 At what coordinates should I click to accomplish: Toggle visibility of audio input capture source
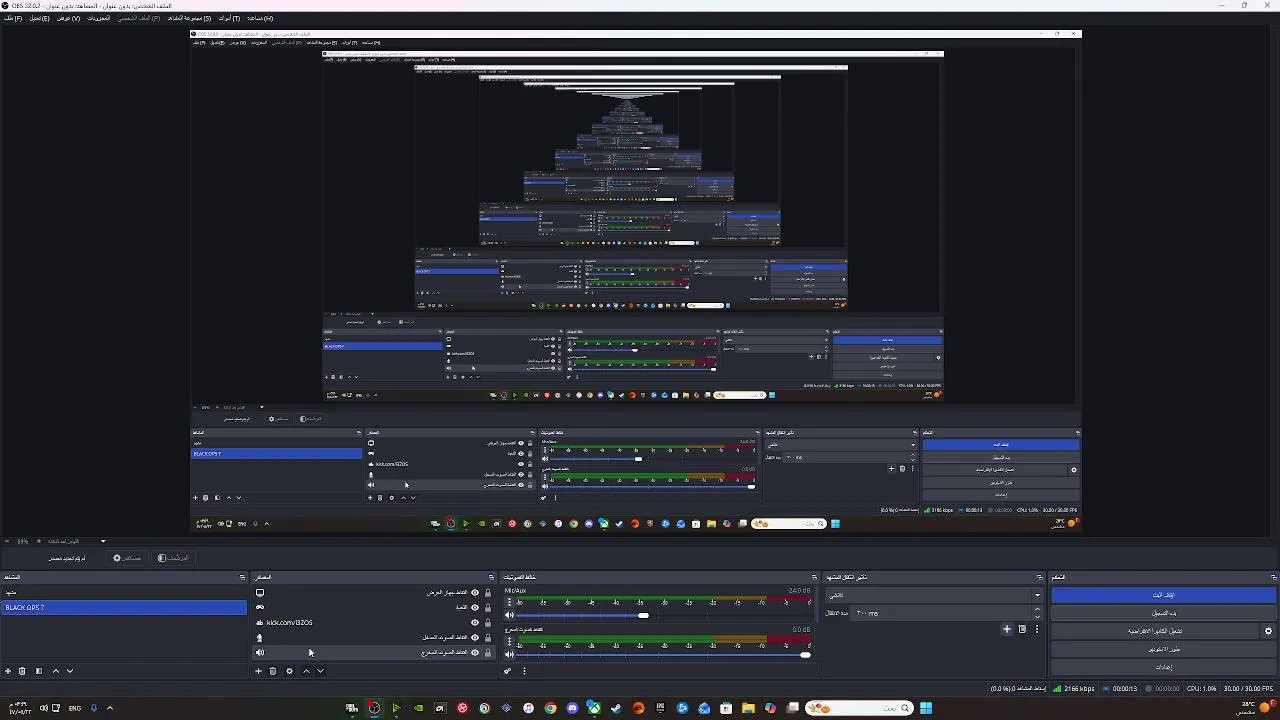tap(475, 637)
